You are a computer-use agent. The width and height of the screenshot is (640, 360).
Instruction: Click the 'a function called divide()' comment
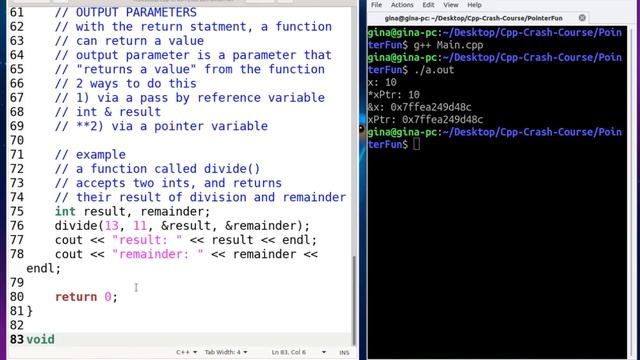(x=158, y=169)
